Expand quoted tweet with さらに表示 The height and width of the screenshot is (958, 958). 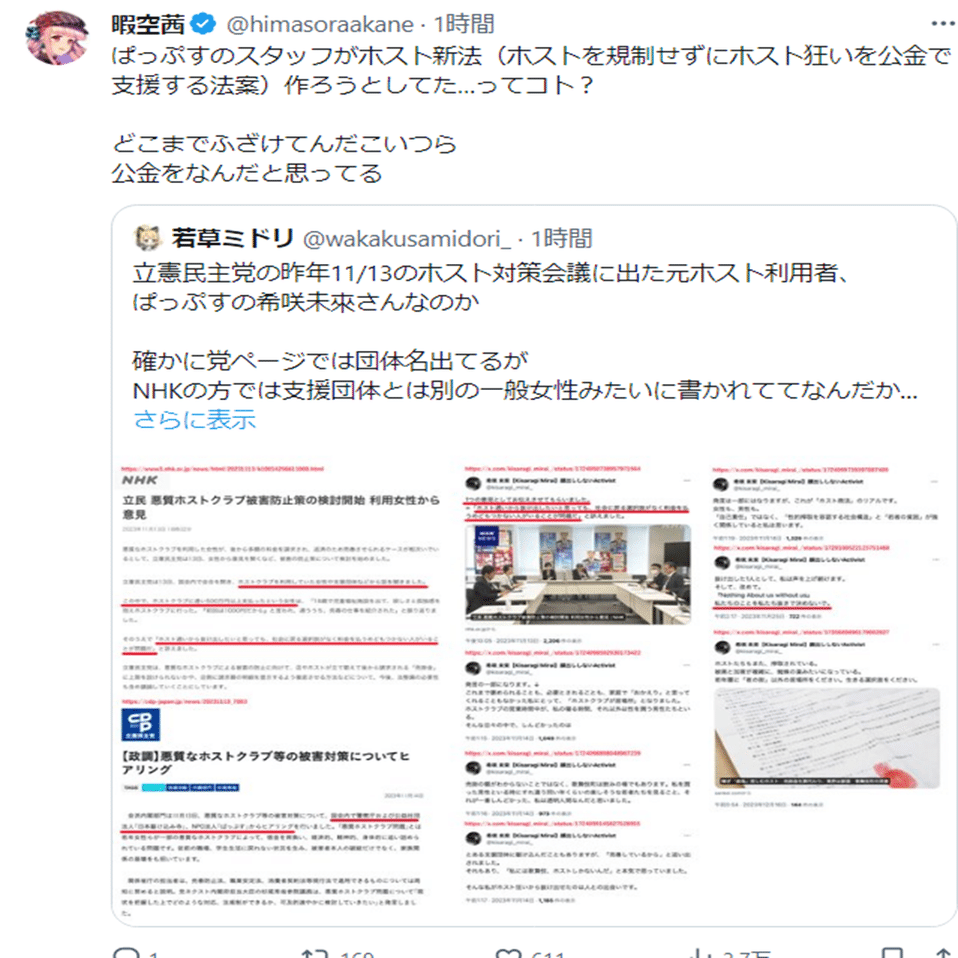tap(194, 420)
